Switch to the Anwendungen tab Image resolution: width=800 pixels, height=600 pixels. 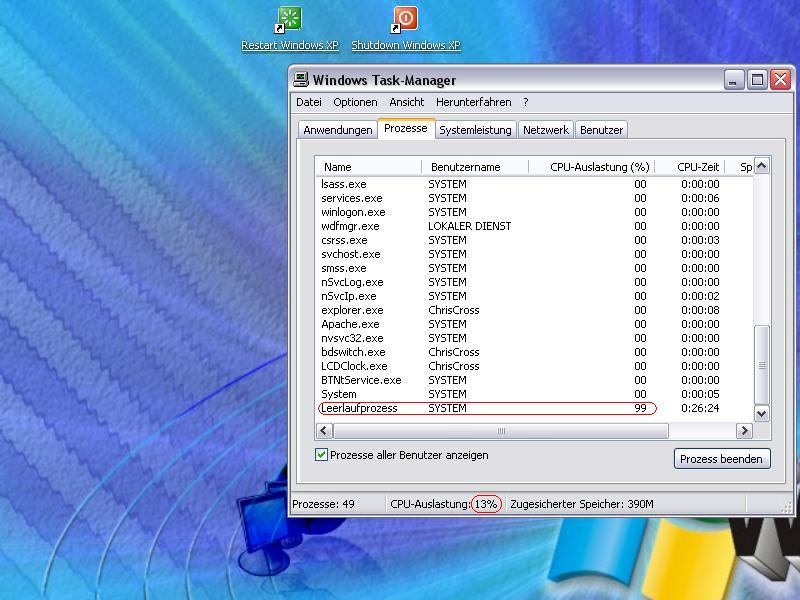pyautogui.click(x=338, y=130)
